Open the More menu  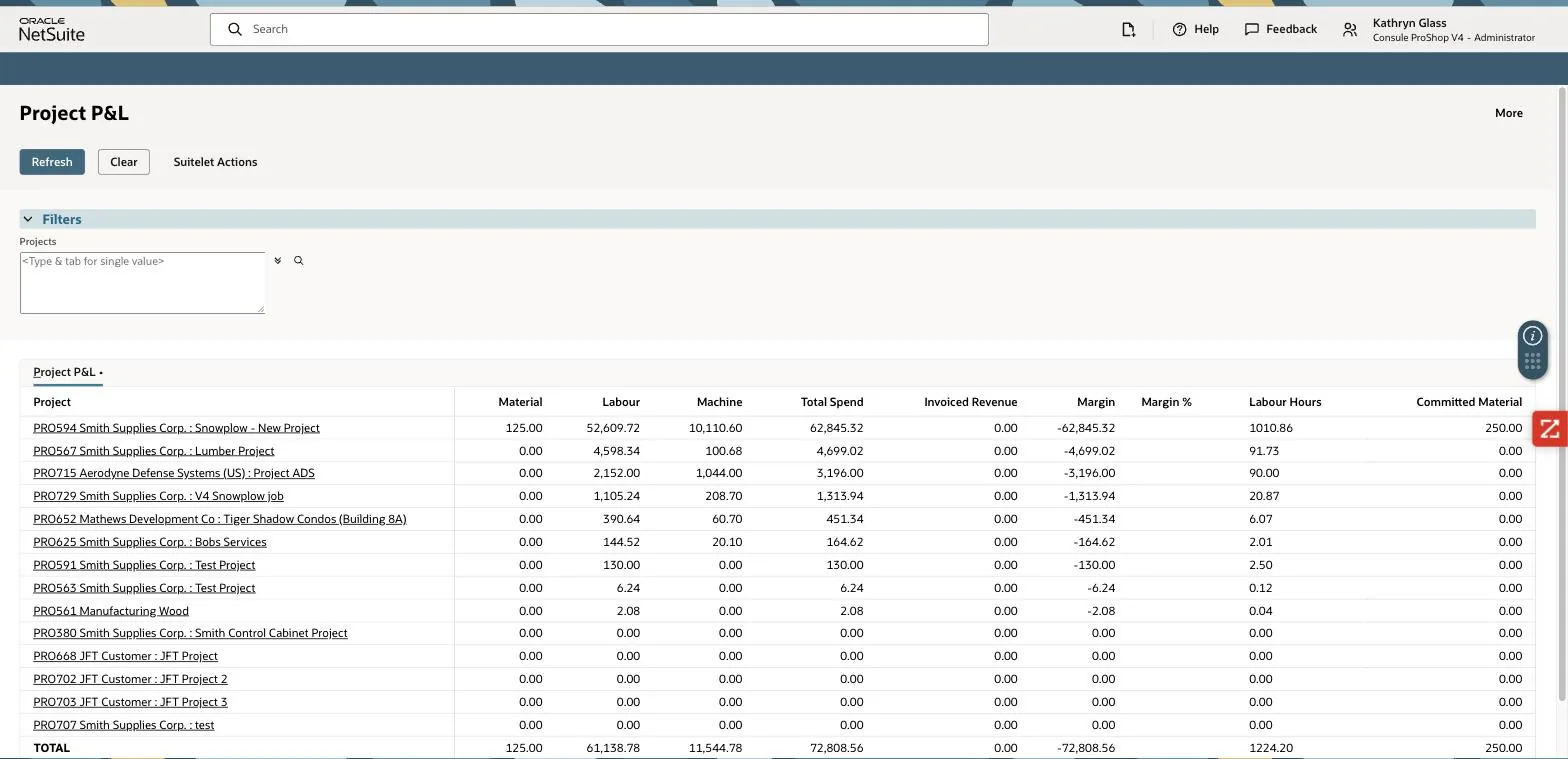pos(1509,113)
